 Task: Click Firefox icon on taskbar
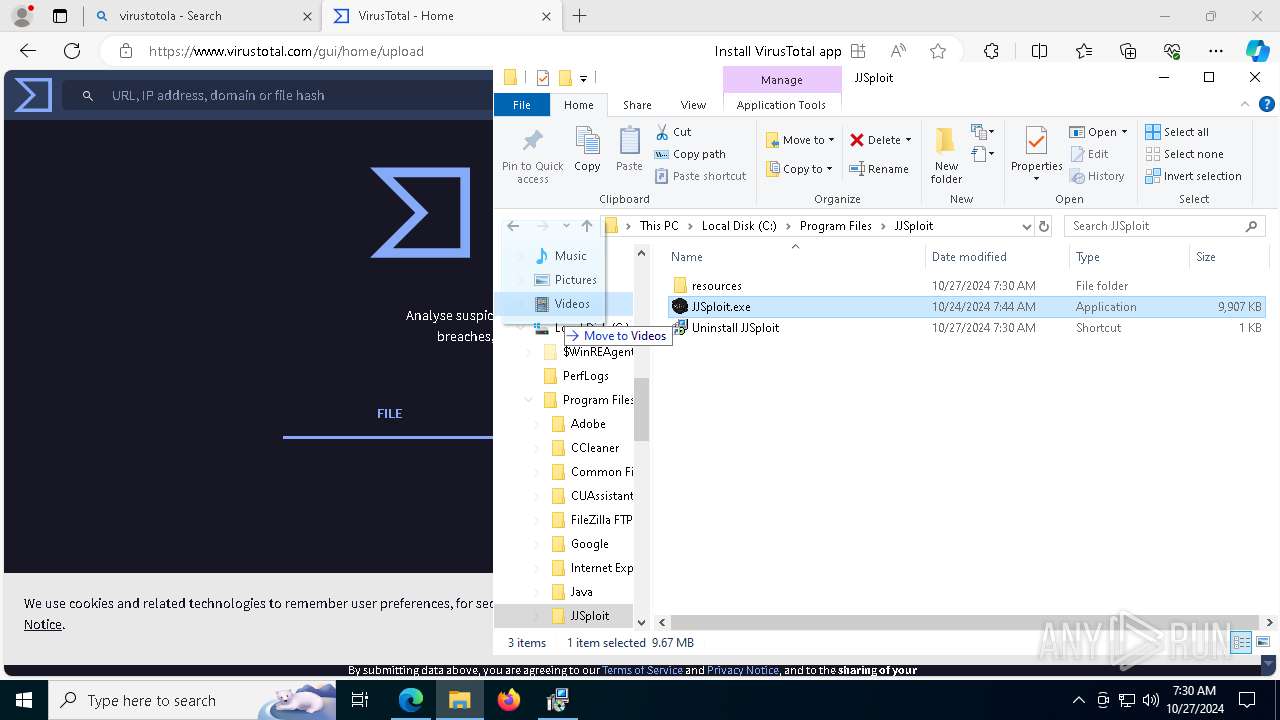click(x=509, y=700)
